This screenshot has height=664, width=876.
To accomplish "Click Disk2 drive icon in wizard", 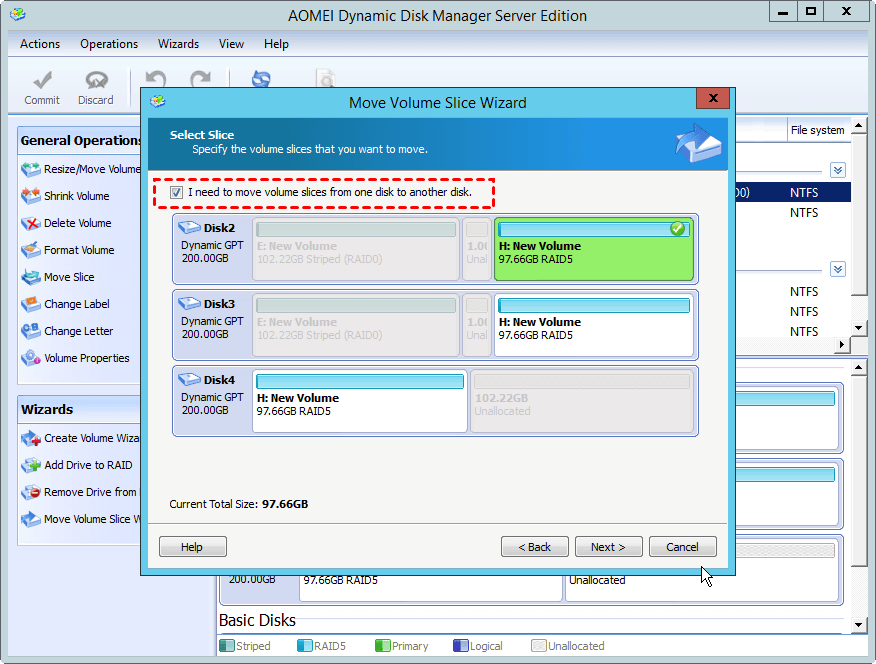I will [189, 227].
